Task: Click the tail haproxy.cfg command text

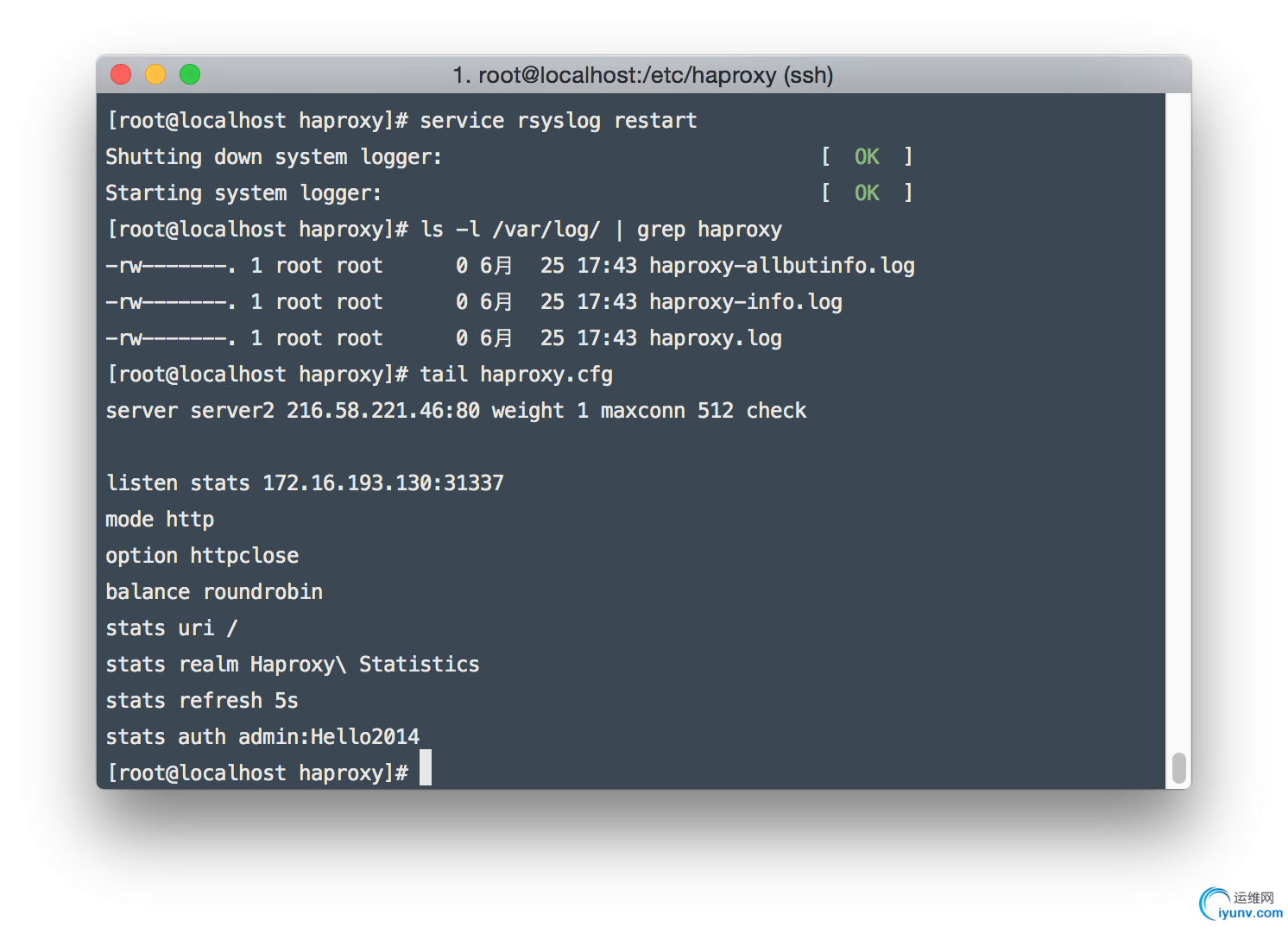Action: [516, 375]
